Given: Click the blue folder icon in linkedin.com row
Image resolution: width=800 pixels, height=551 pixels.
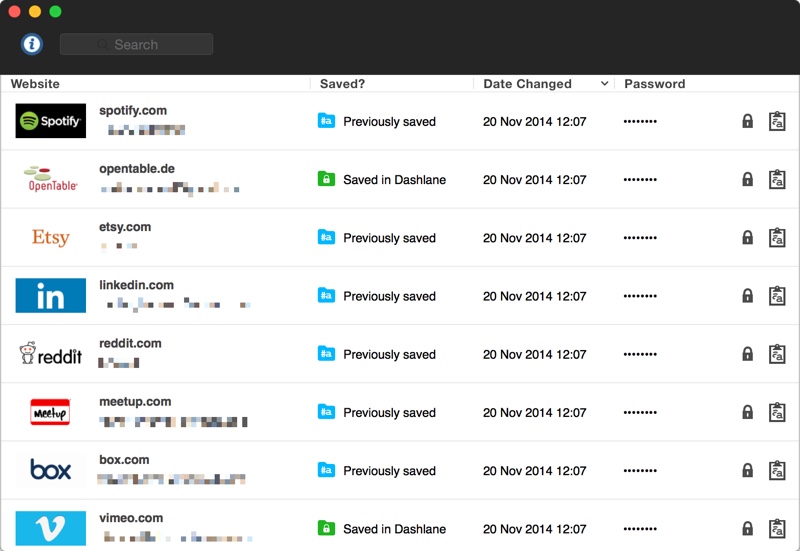Looking at the screenshot, I should [x=327, y=295].
